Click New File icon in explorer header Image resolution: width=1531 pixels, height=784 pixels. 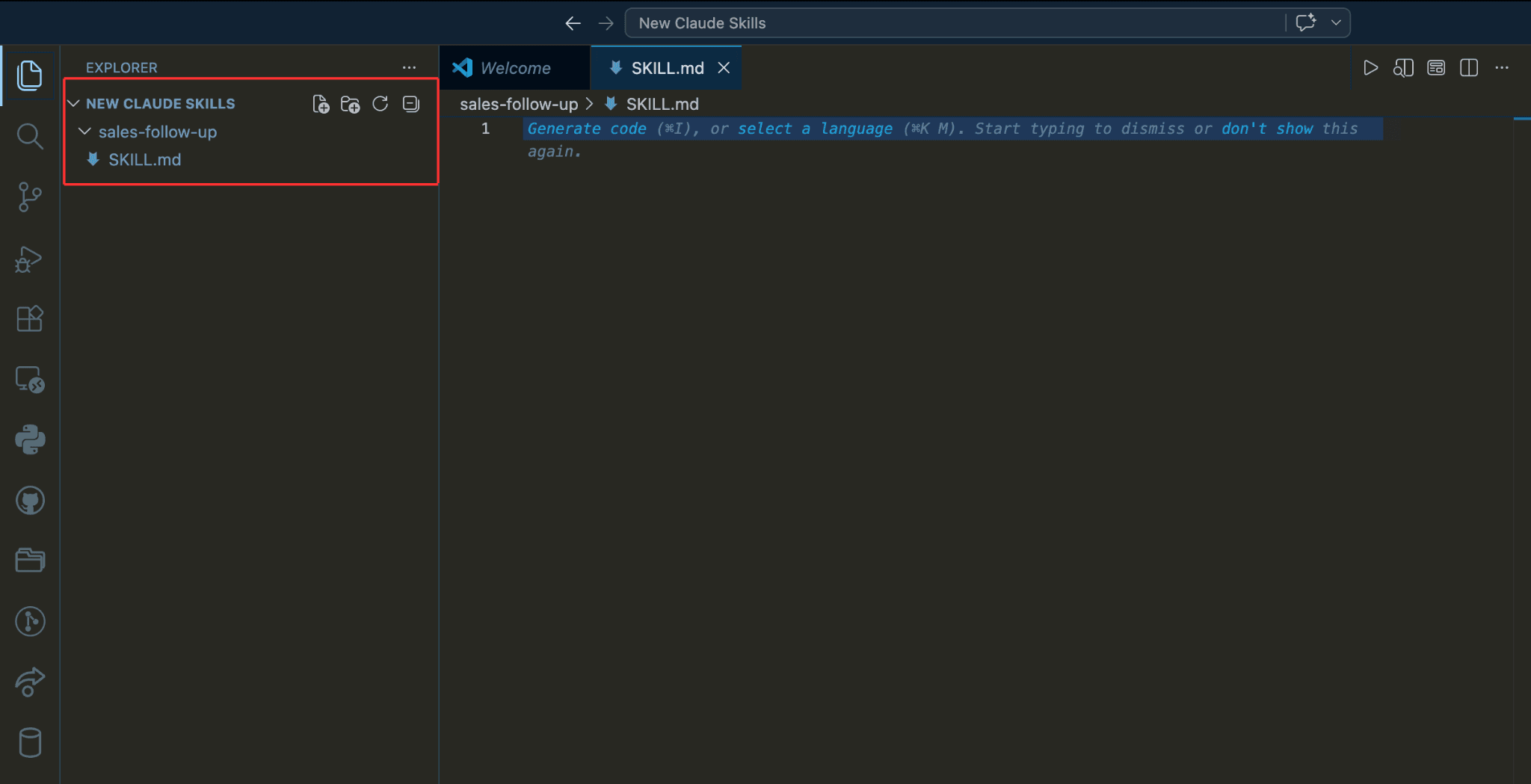(x=321, y=104)
